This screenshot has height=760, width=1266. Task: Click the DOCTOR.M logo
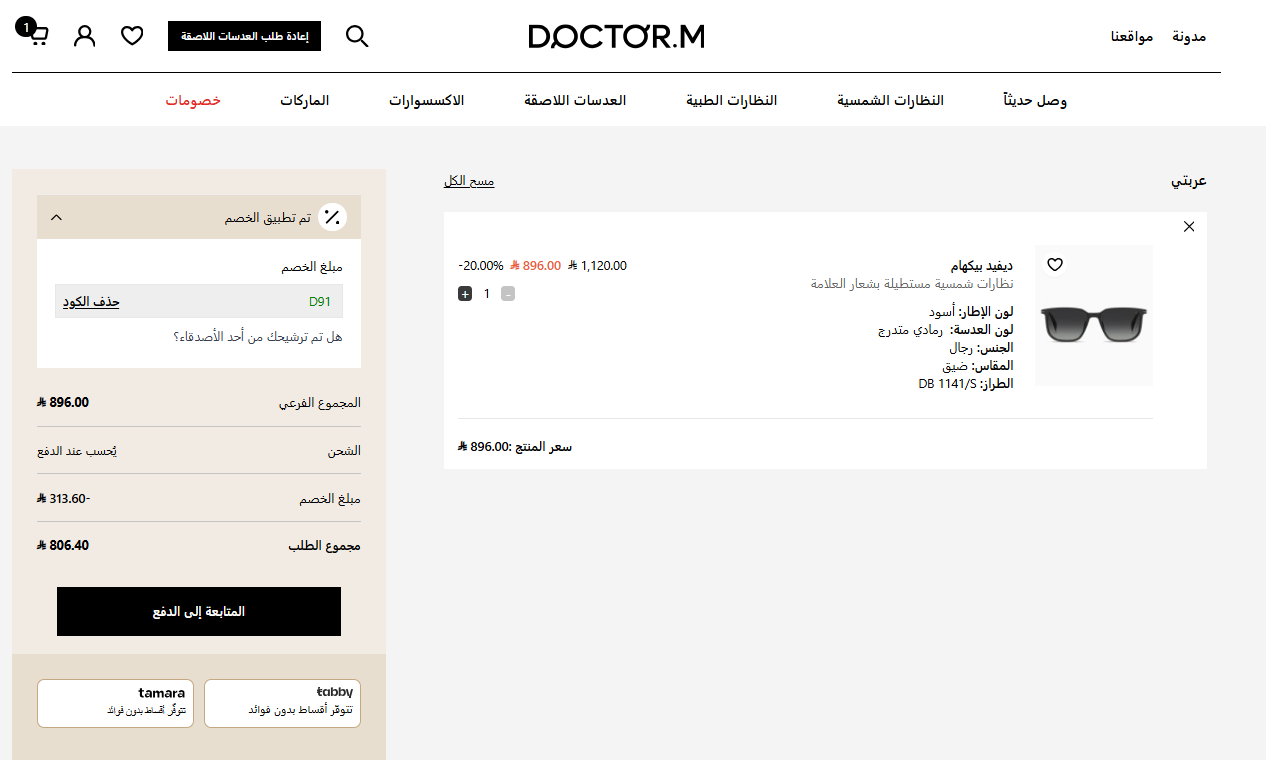(x=616, y=37)
